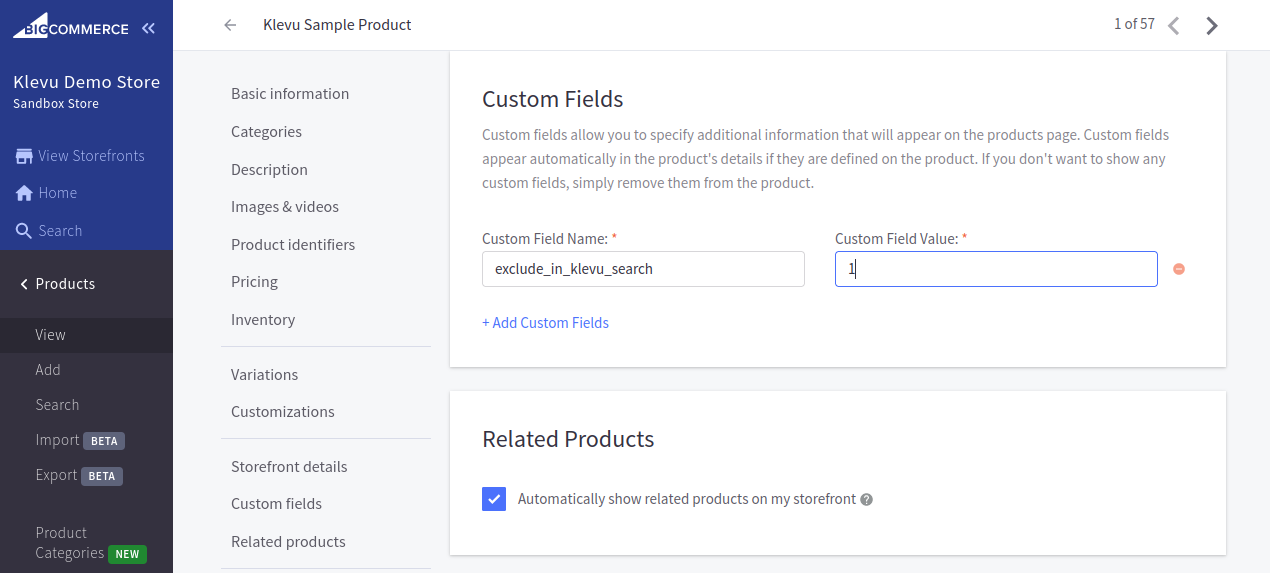Click the + Add Custom Fields link
Screen dimensions: 1270x573
(x=545, y=323)
